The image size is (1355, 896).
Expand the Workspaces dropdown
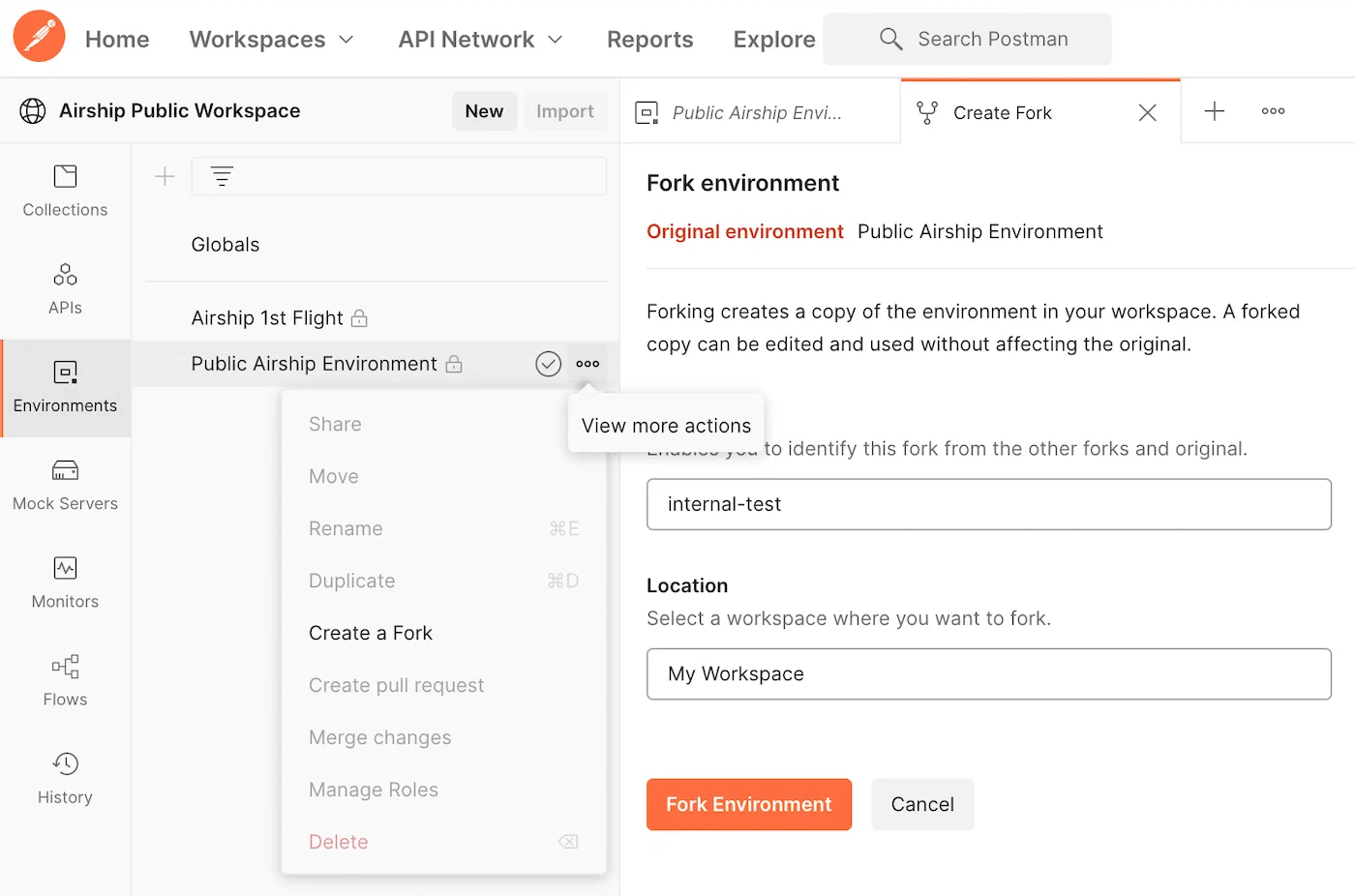[x=272, y=40]
